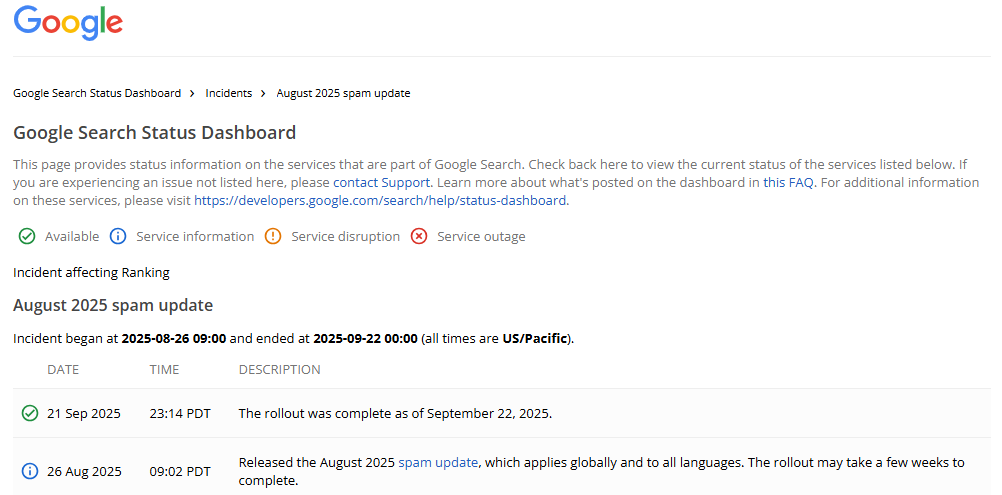Open the developers.google.com status-dashboard help link
Viewport: 1002px width, 495px height.
(380, 200)
